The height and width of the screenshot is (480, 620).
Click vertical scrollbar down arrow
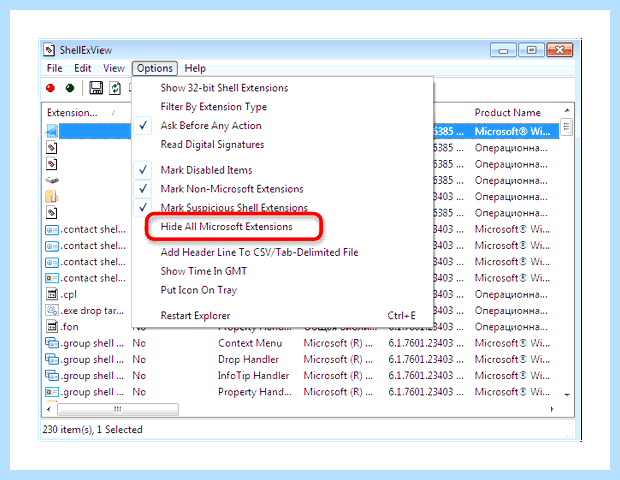(x=567, y=395)
